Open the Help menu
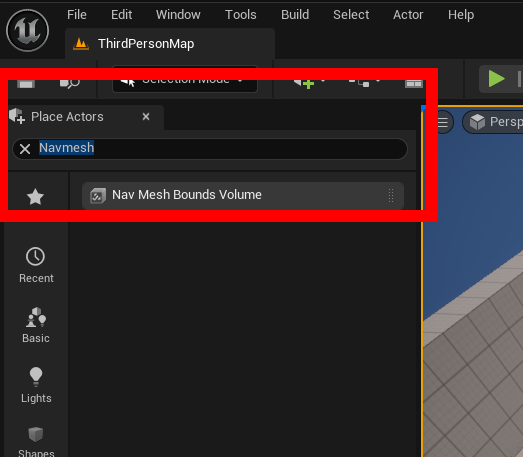The image size is (523, 457). 461,15
